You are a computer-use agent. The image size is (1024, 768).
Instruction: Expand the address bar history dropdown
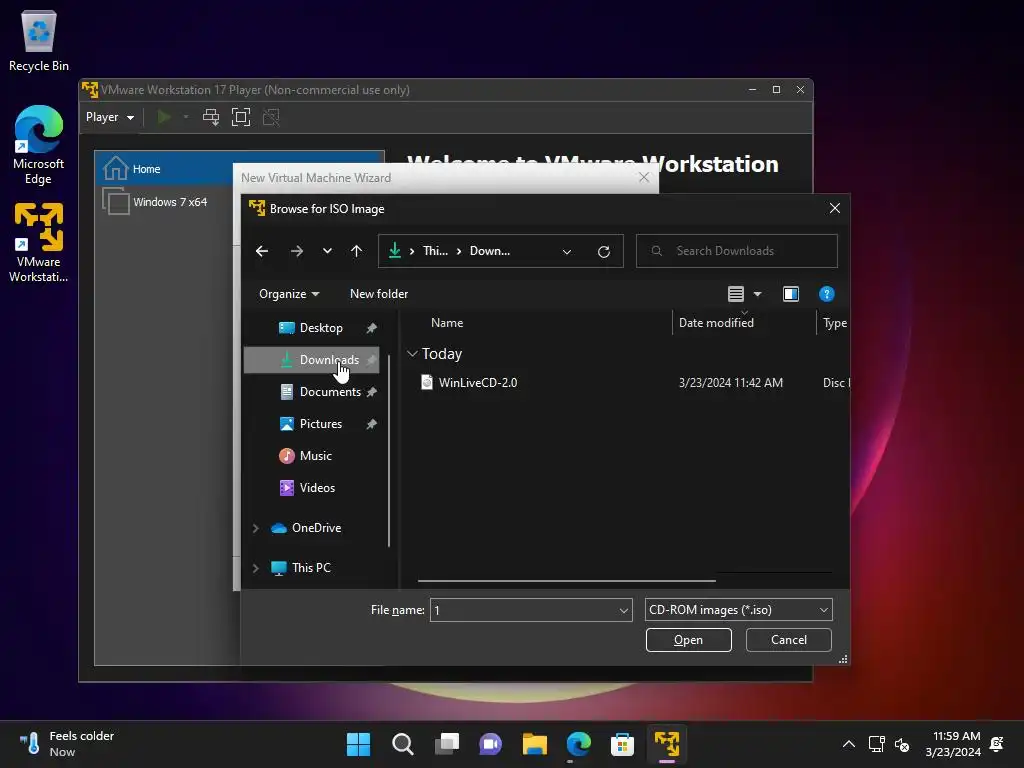567,251
